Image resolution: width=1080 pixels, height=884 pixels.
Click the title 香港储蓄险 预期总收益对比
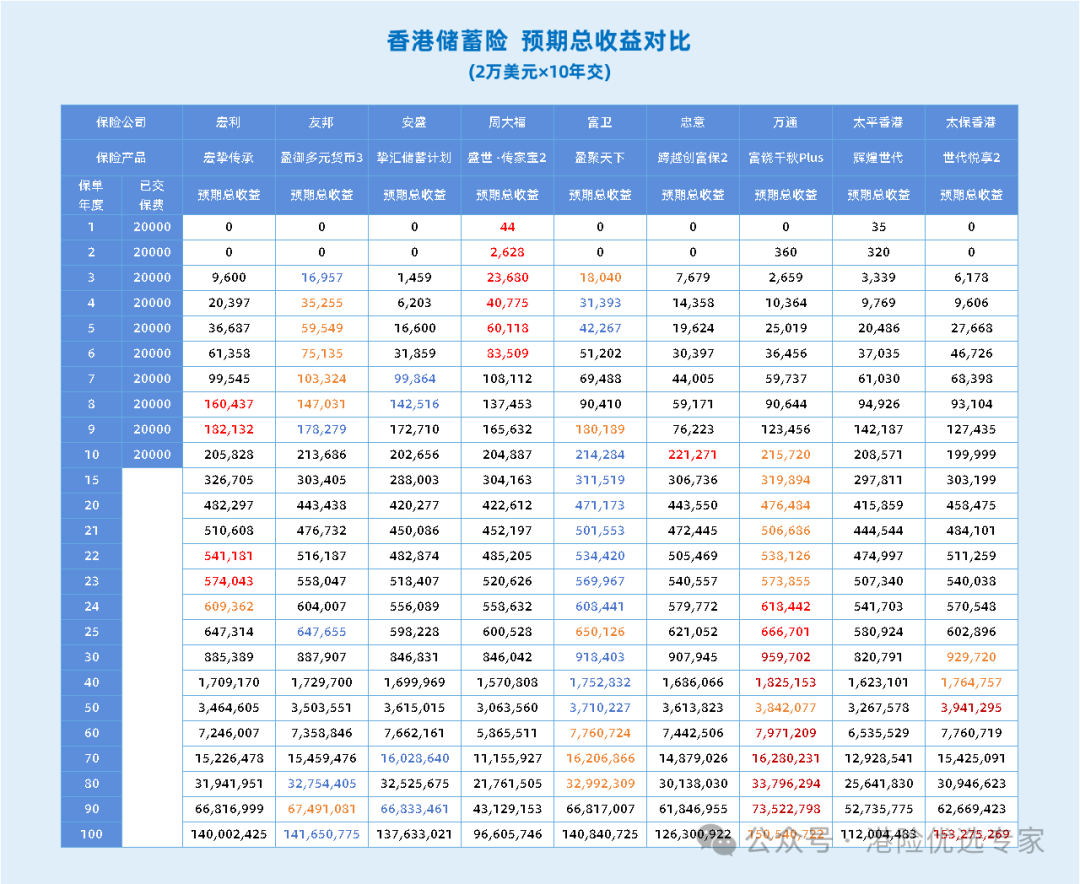[539, 41]
